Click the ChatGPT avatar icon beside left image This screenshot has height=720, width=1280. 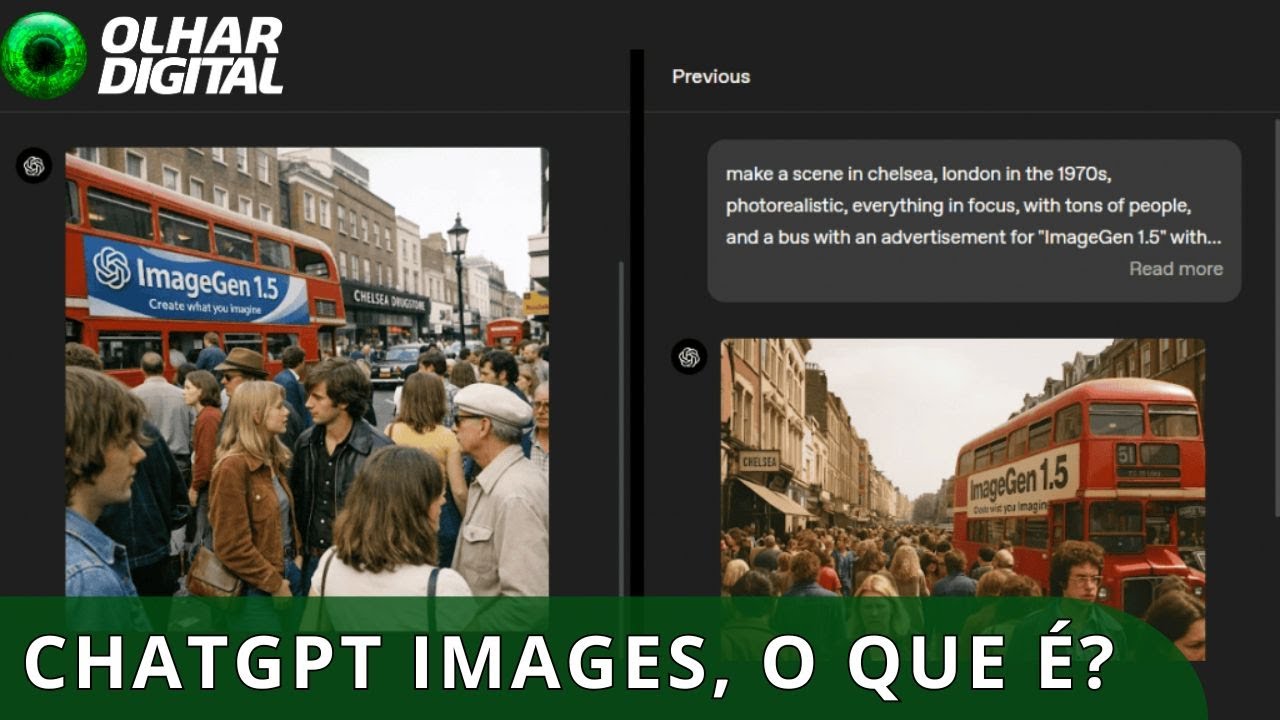[34, 166]
